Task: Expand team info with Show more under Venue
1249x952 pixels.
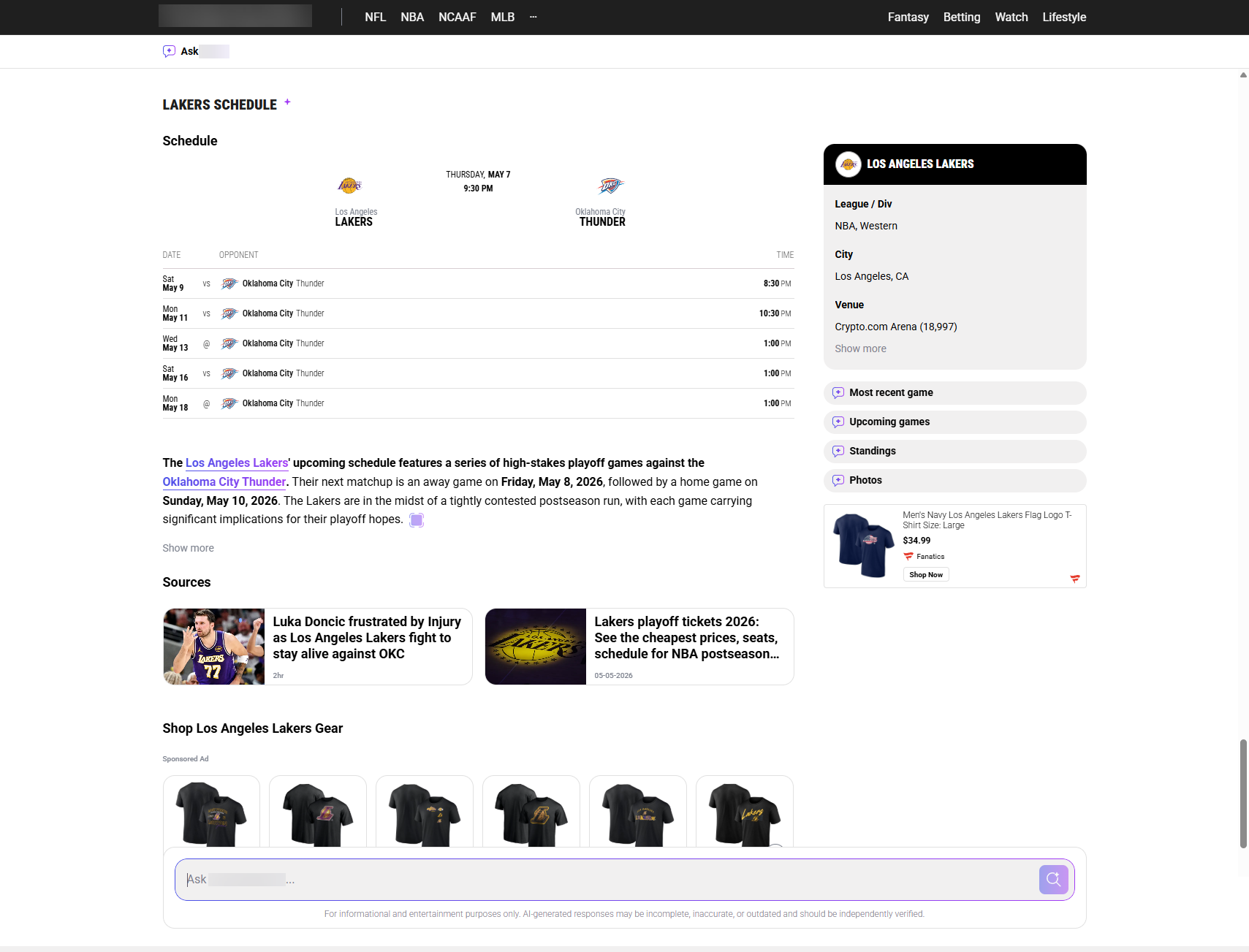Action: click(860, 349)
